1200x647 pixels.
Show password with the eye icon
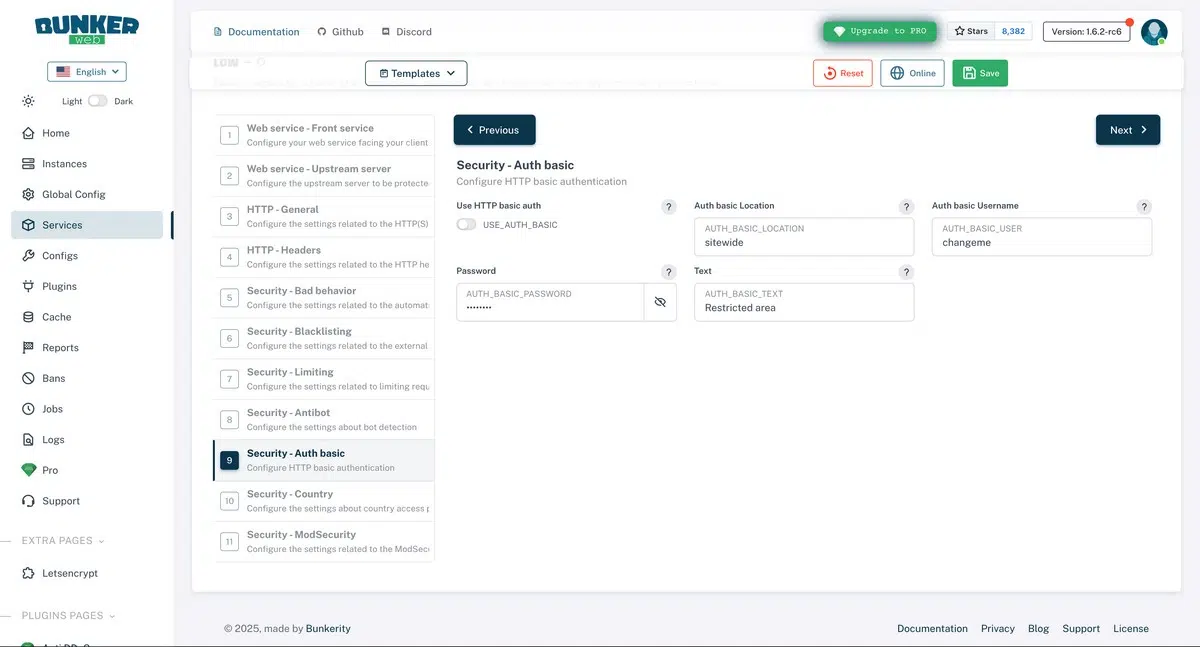pos(660,302)
